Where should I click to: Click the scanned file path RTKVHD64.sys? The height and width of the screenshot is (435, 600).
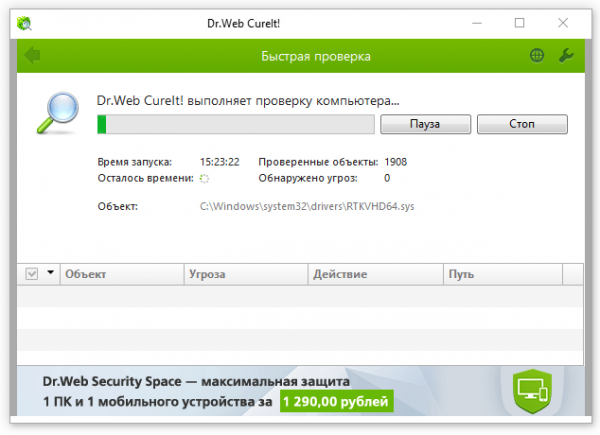point(307,207)
